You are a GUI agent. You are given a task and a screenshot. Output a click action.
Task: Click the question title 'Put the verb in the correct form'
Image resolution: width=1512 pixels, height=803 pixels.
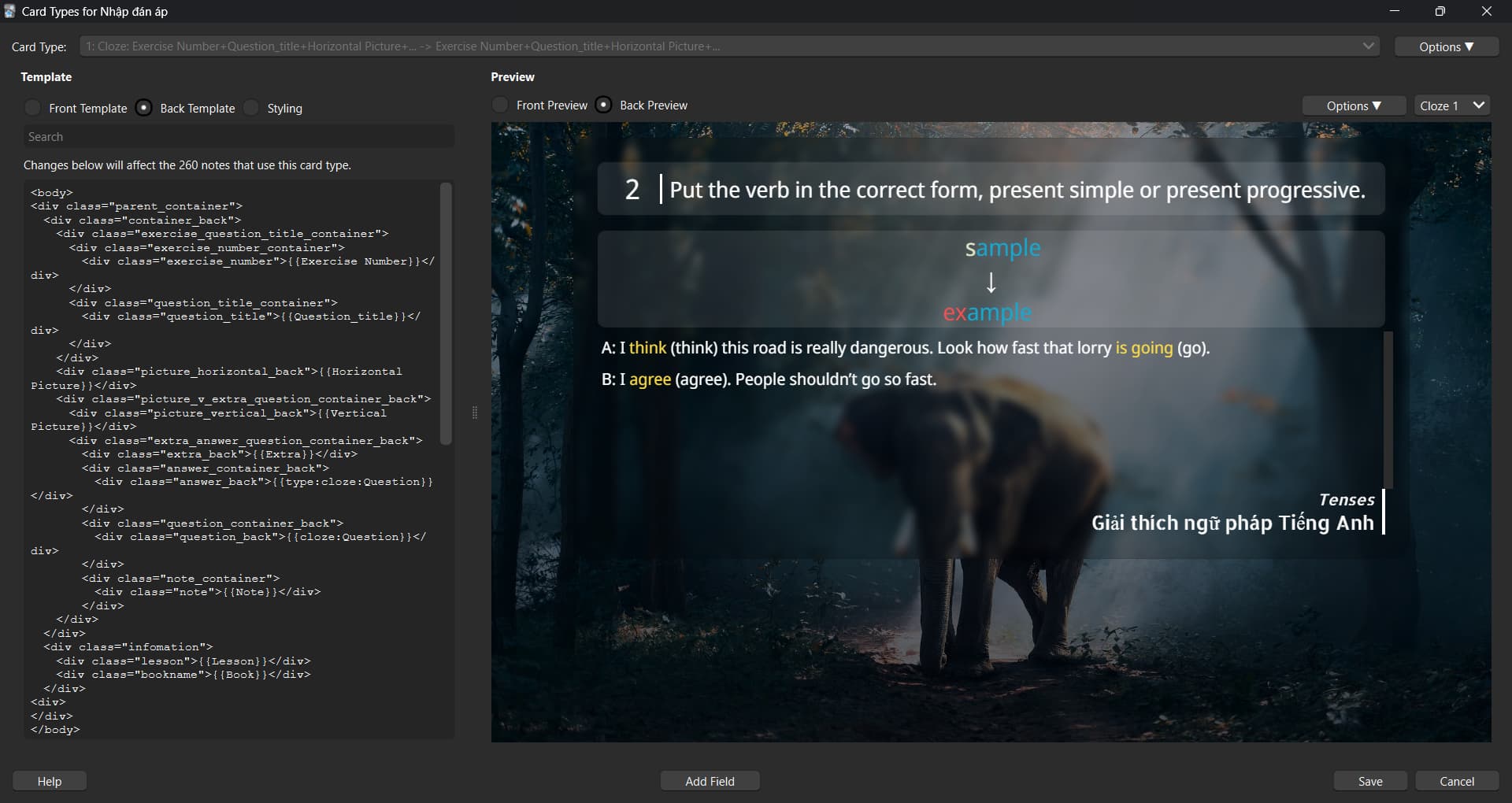(1017, 190)
